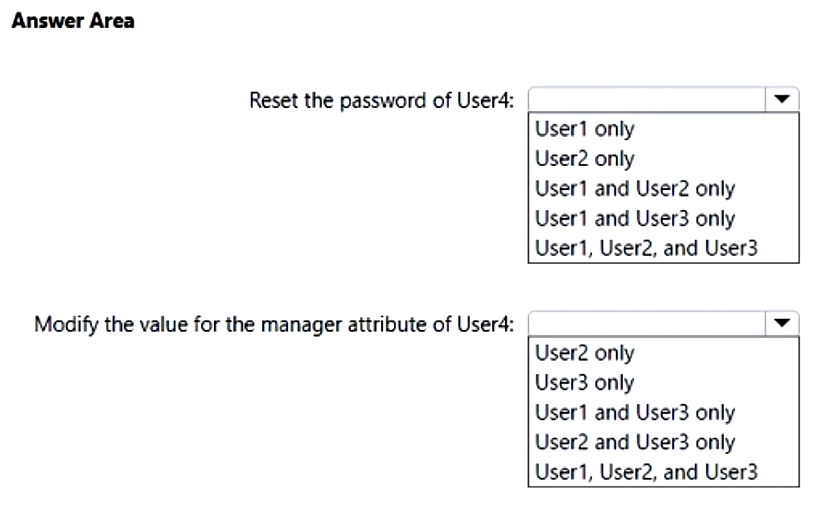832x514 pixels.
Task: Click the word 'Modify' in the second label
Action: 60,325
